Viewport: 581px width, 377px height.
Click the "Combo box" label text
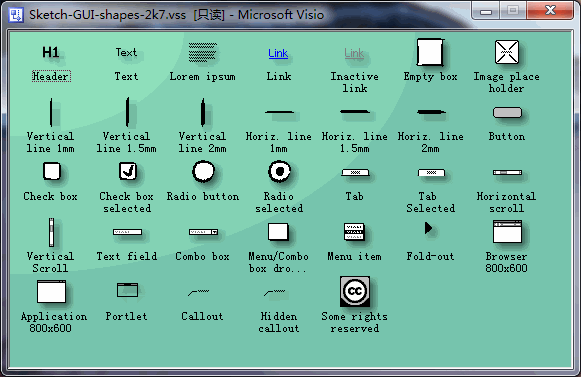click(x=202, y=256)
